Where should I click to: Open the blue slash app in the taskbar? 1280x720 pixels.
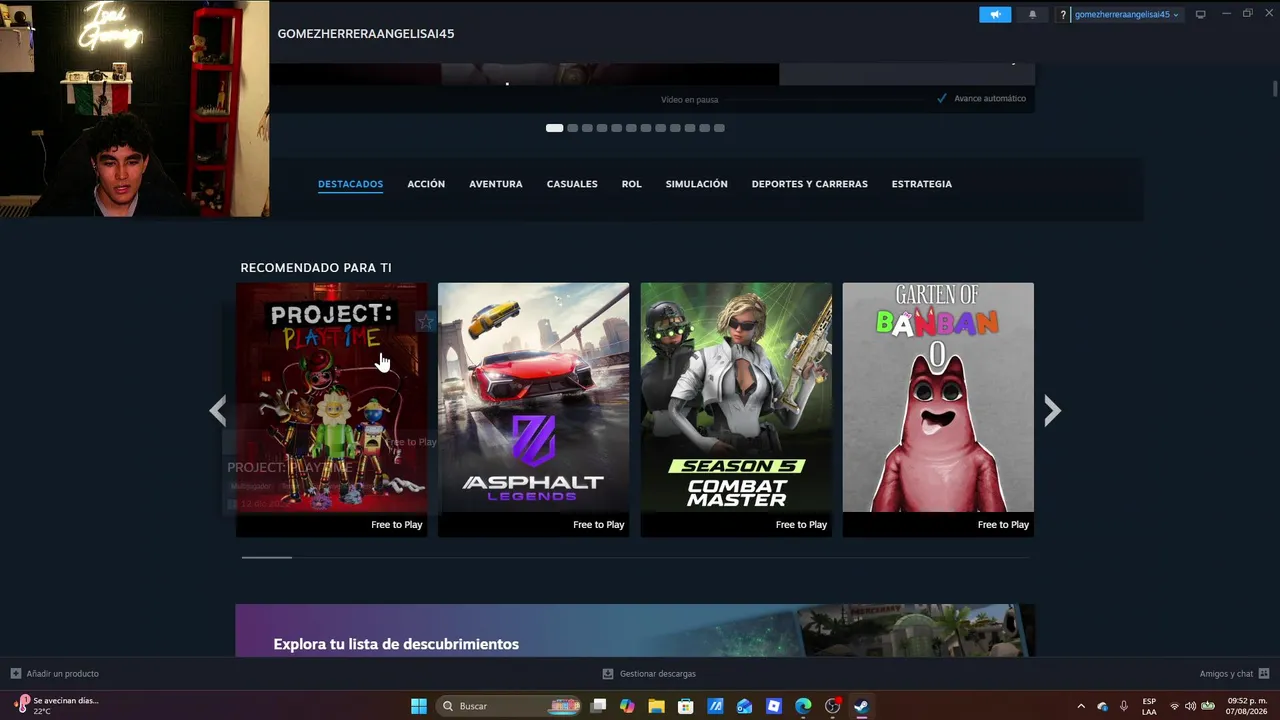pyautogui.click(x=715, y=706)
